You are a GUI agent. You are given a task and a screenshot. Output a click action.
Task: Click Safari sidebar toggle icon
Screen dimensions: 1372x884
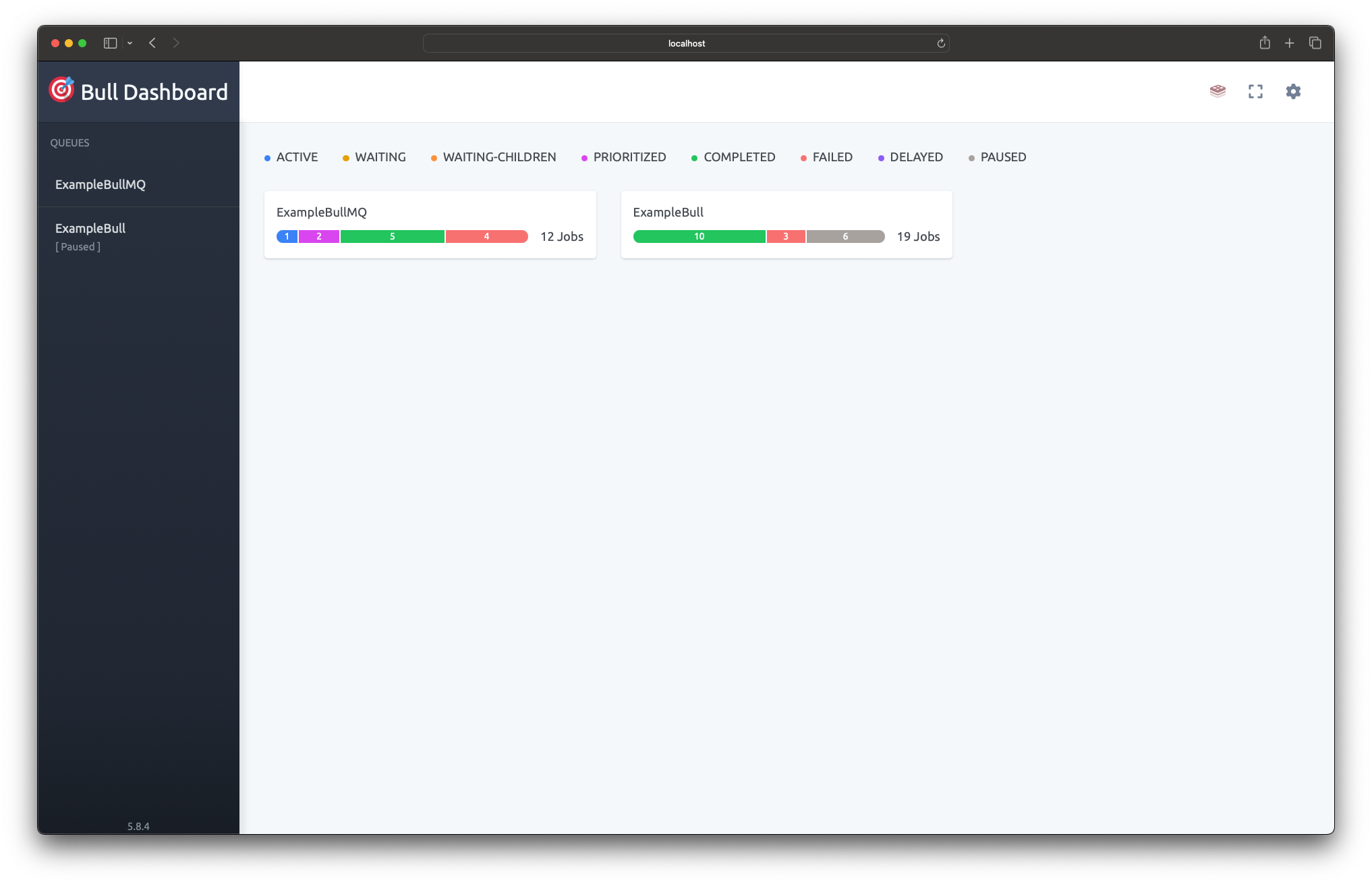point(110,43)
